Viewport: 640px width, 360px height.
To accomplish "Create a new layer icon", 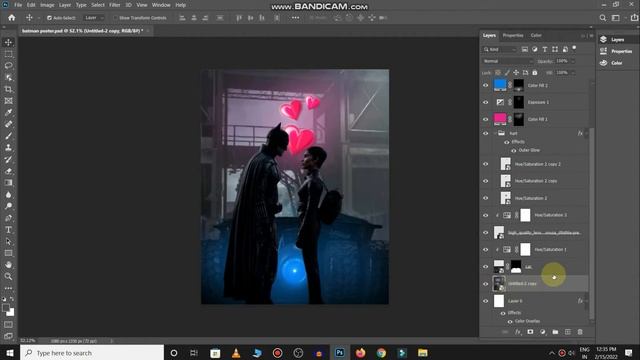I will (567, 332).
